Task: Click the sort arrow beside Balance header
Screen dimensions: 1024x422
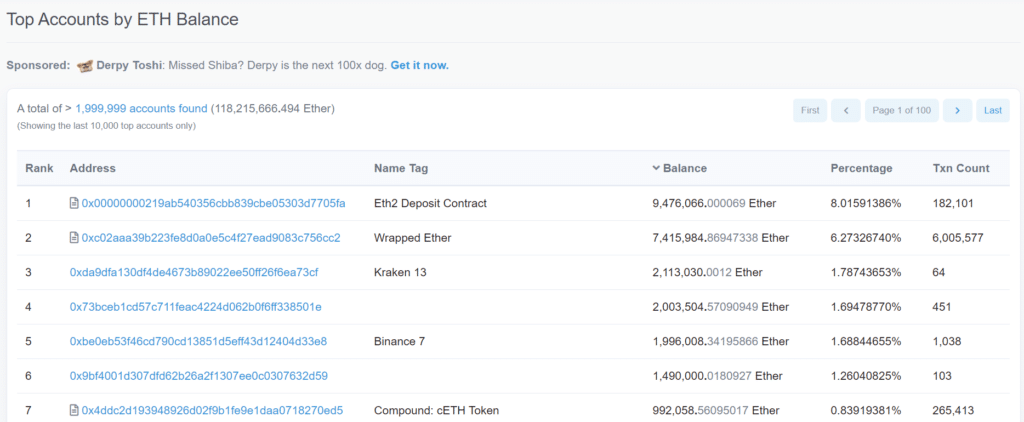Action: click(x=656, y=169)
